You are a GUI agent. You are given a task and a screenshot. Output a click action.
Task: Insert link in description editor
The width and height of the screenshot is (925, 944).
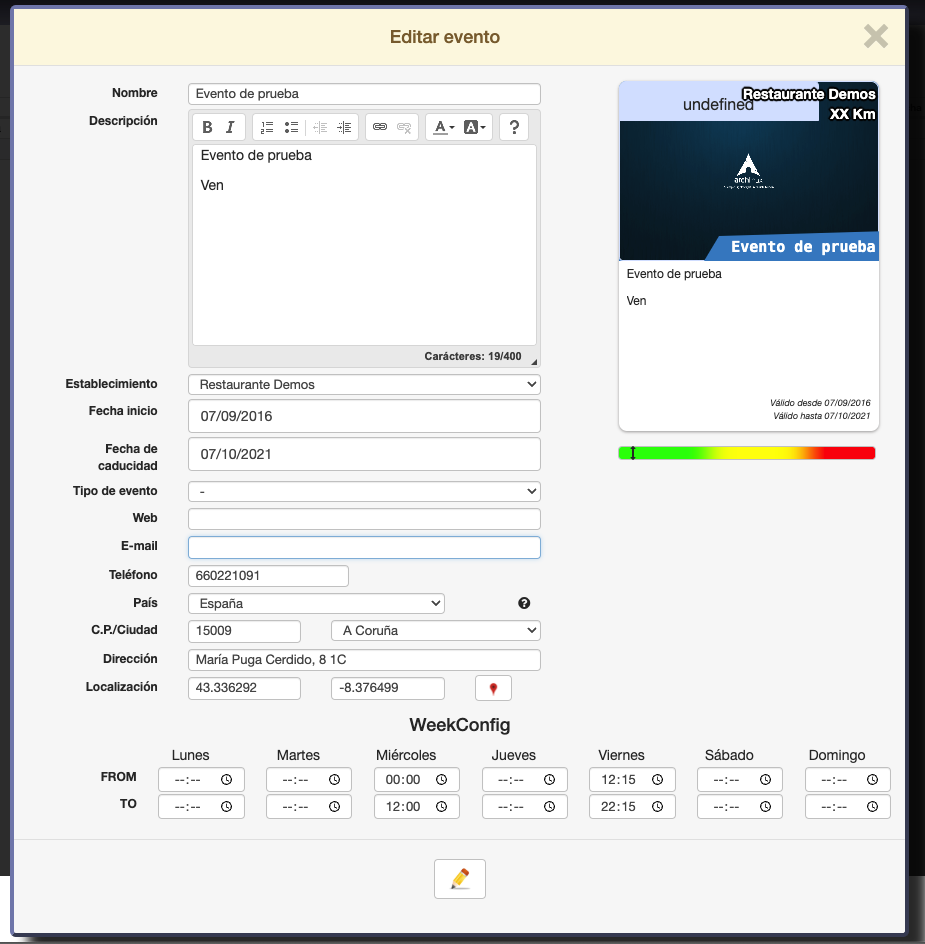pyautogui.click(x=380, y=127)
